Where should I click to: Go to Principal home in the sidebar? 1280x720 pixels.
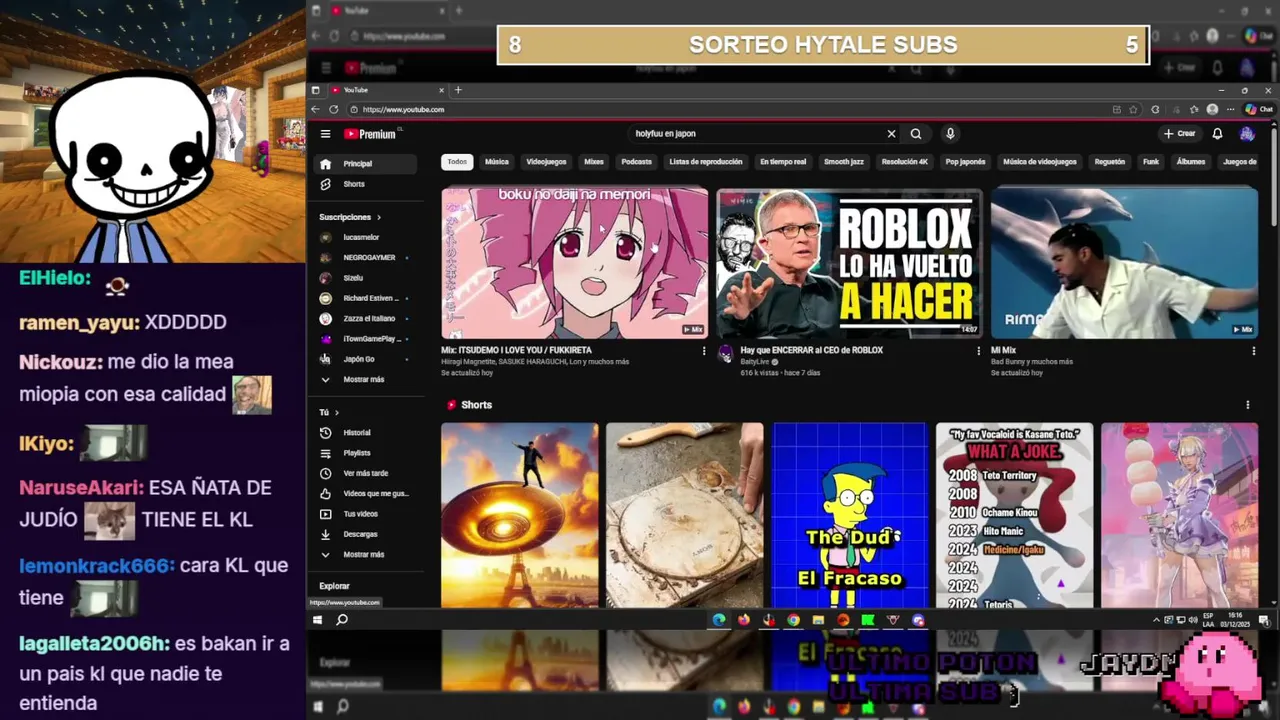pos(364,164)
